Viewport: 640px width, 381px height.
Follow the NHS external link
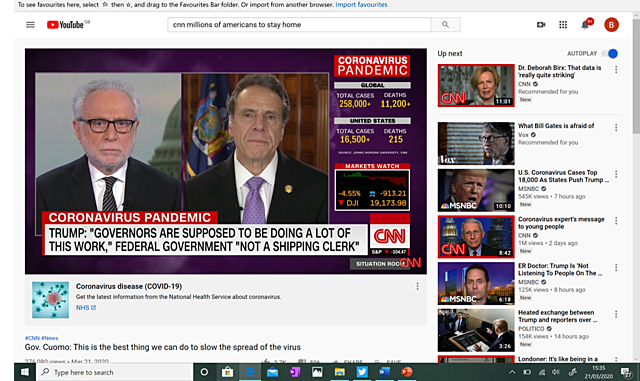point(86,307)
